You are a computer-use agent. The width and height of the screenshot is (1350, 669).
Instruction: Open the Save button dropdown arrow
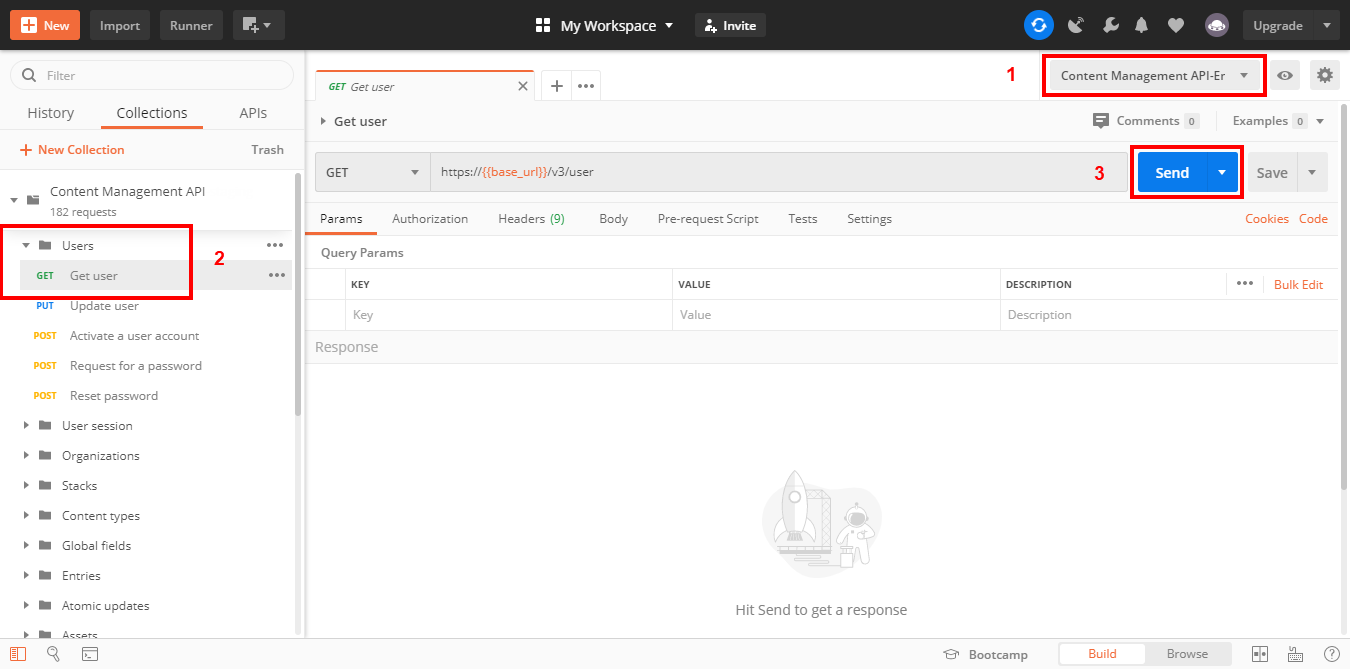[1312, 172]
